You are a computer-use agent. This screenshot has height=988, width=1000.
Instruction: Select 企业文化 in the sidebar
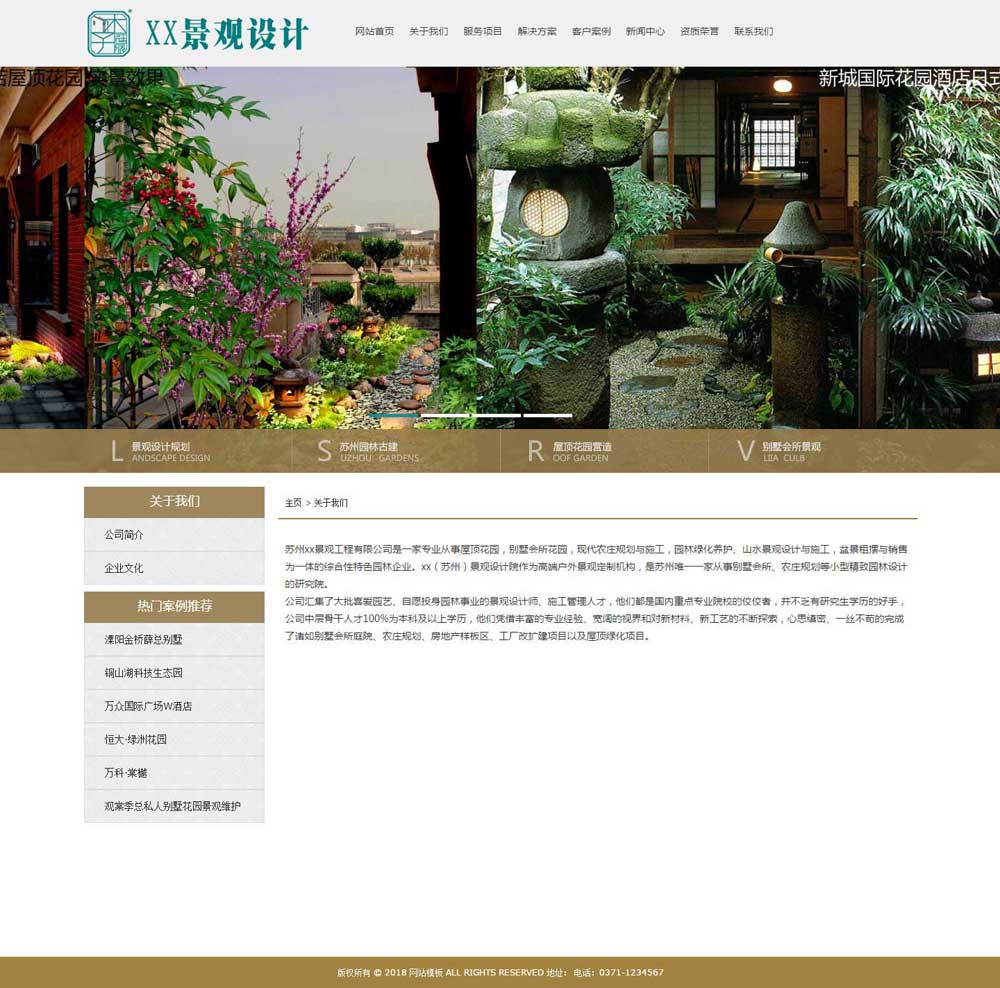coord(124,568)
